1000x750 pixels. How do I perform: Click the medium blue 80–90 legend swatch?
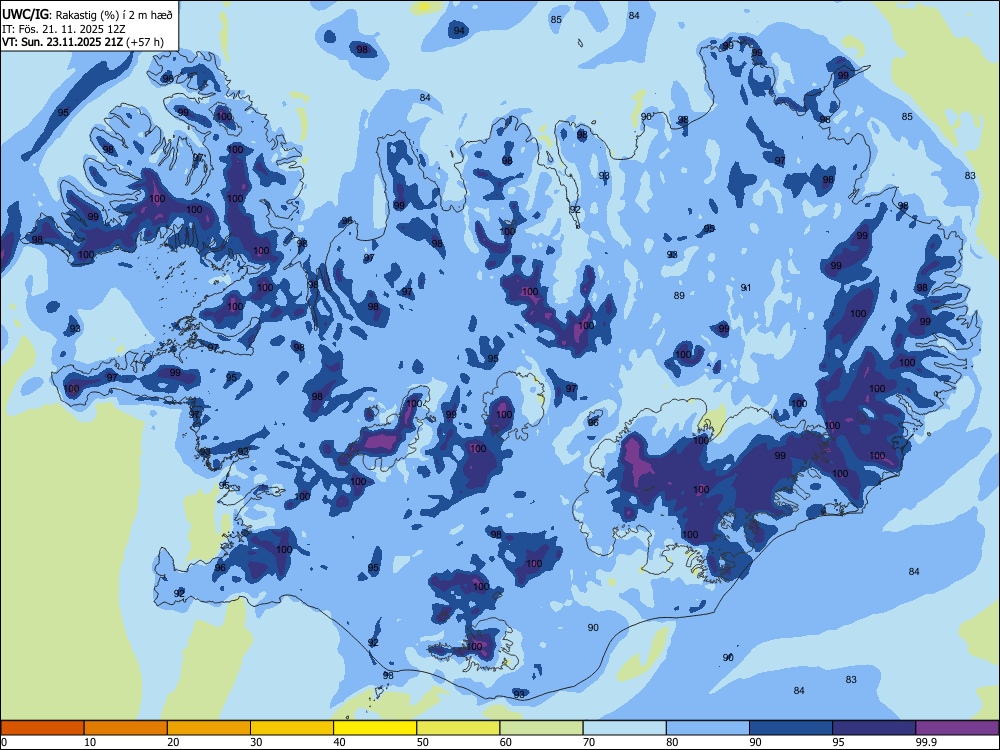point(708,728)
